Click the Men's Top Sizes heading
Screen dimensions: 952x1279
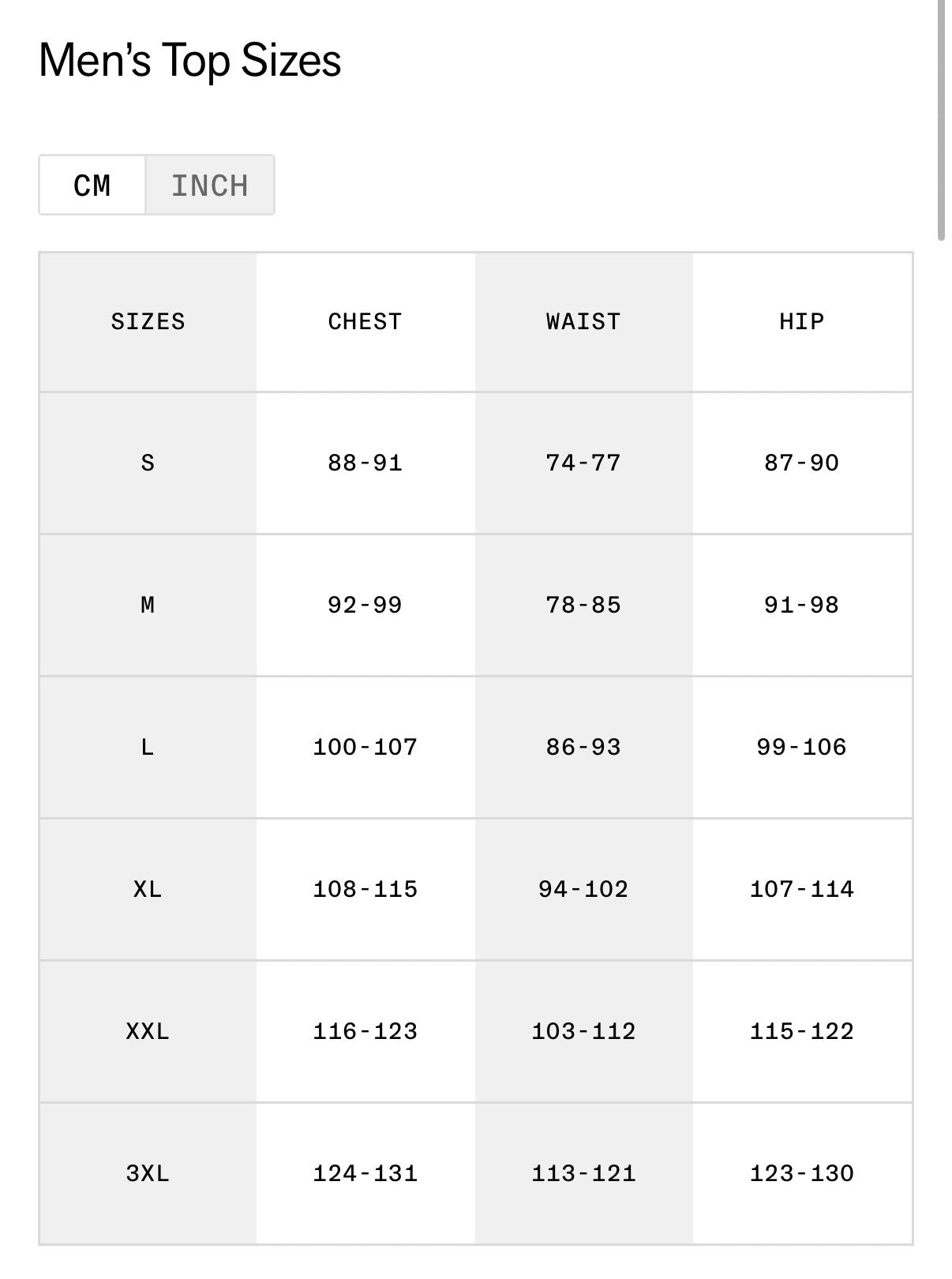190,60
